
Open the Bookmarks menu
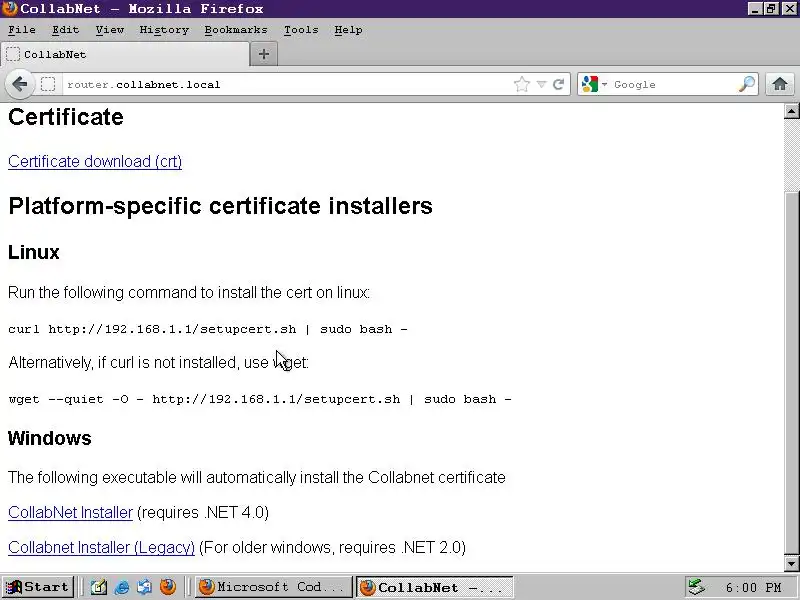236,30
